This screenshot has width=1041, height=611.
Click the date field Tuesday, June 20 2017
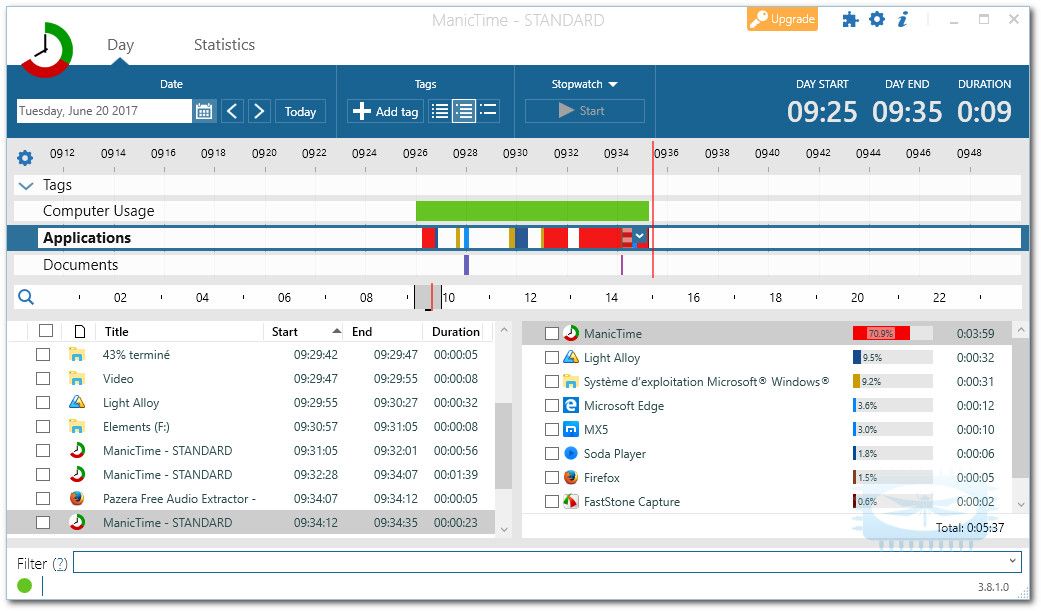(104, 111)
